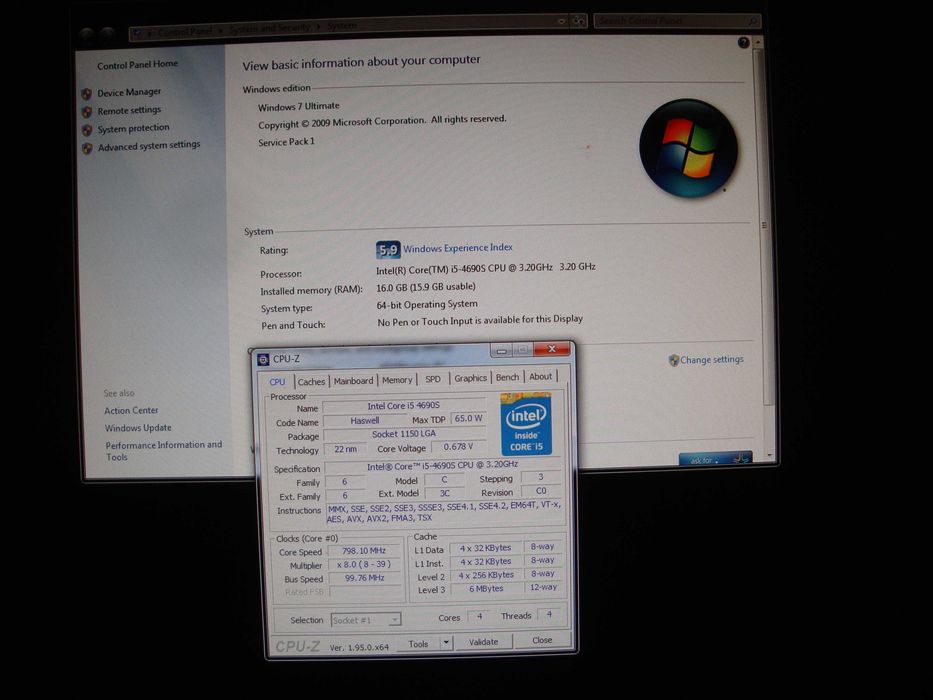Open the Action Center link

click(x=131, y=410)
